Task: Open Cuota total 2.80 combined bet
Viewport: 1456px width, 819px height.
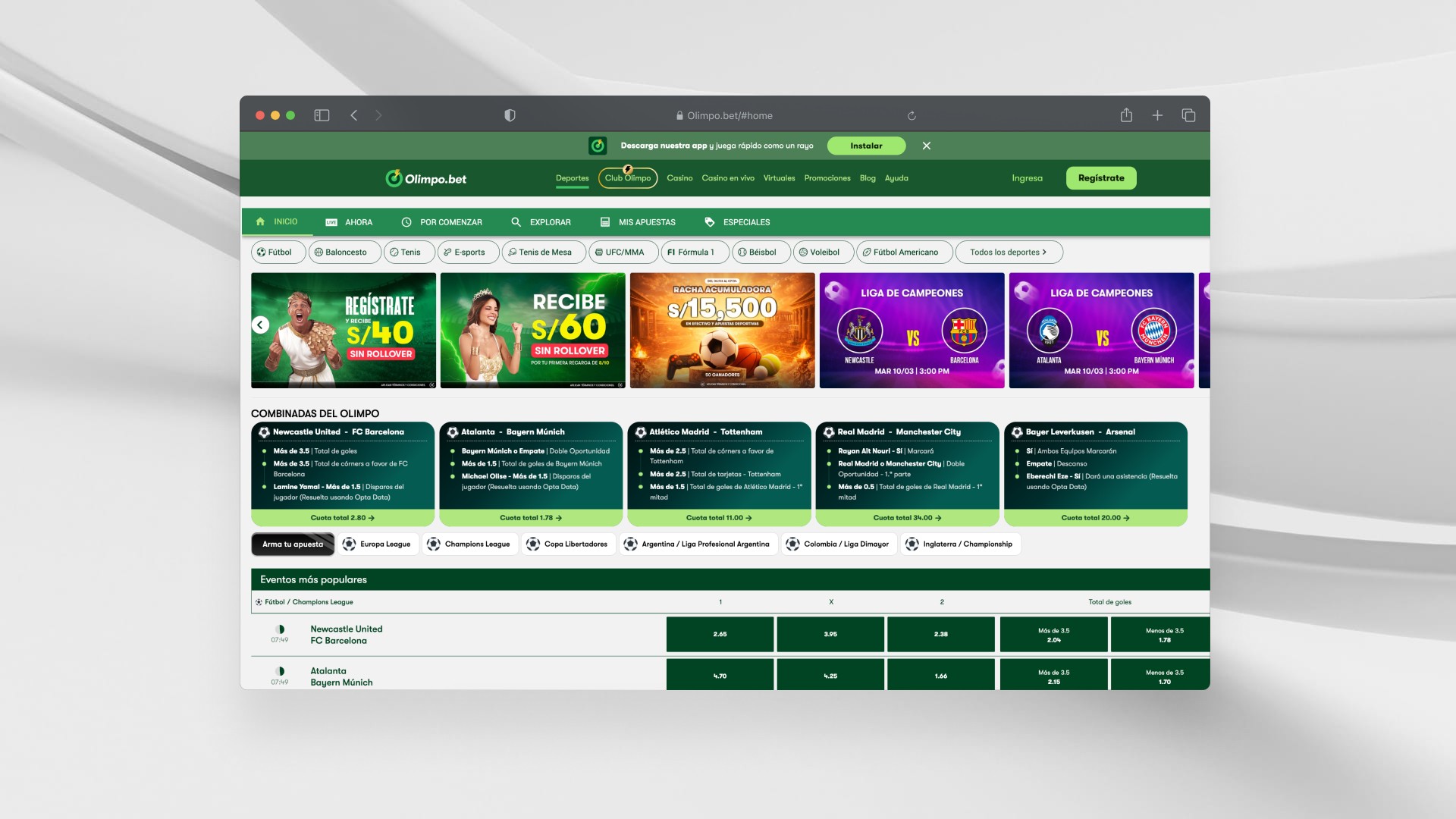Action: tap(342, 518)
